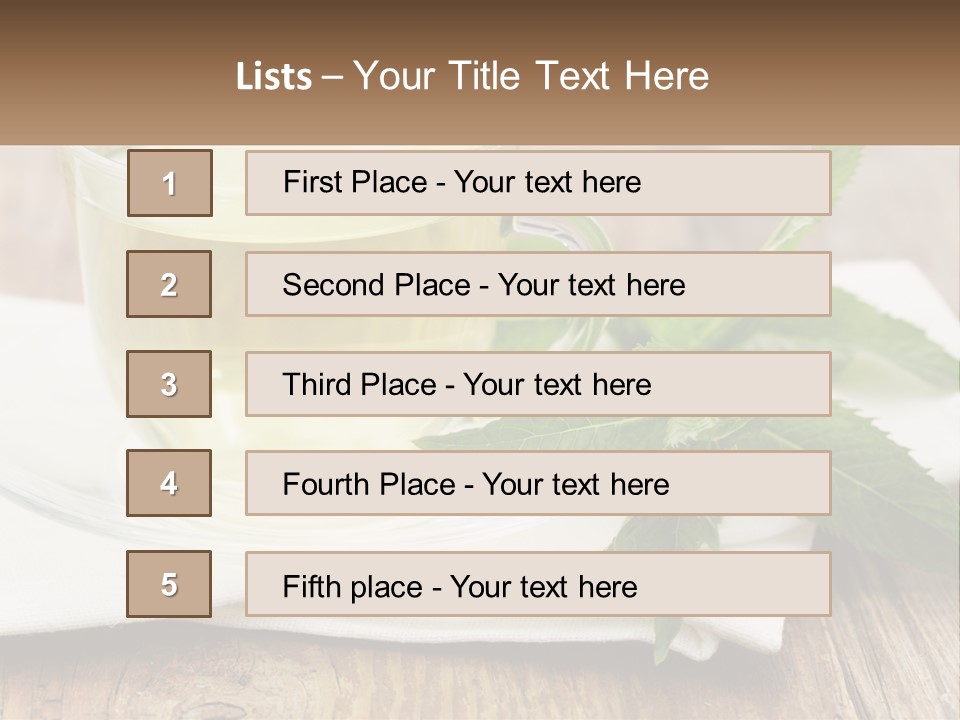Click the number 5 square
The height and width of the screenshot is (720, 960).
pyautogui.click(x=169, y=584)
